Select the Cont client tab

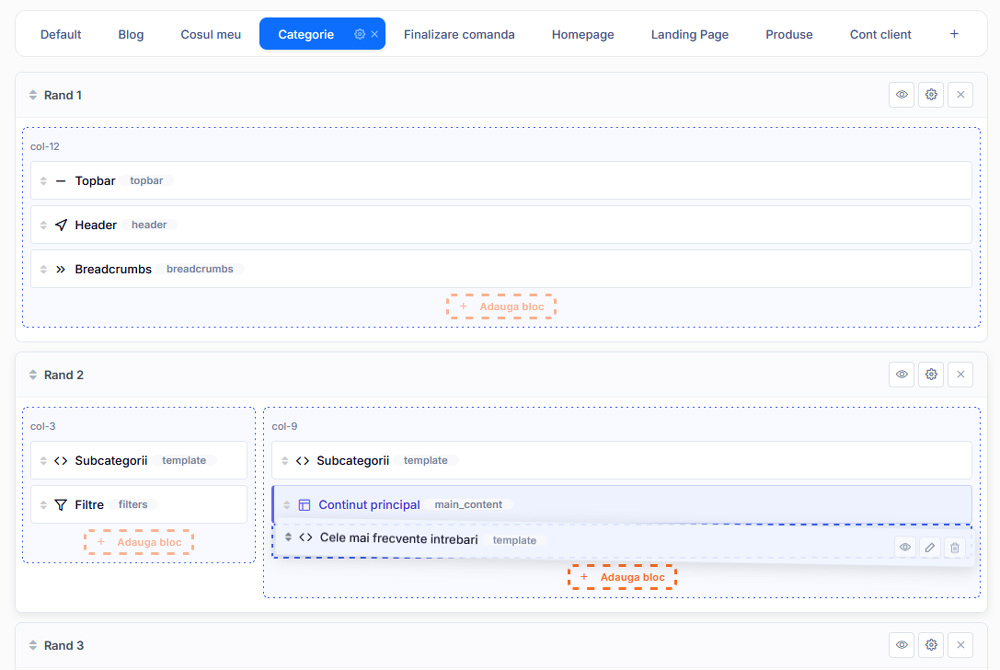[880, 34]
